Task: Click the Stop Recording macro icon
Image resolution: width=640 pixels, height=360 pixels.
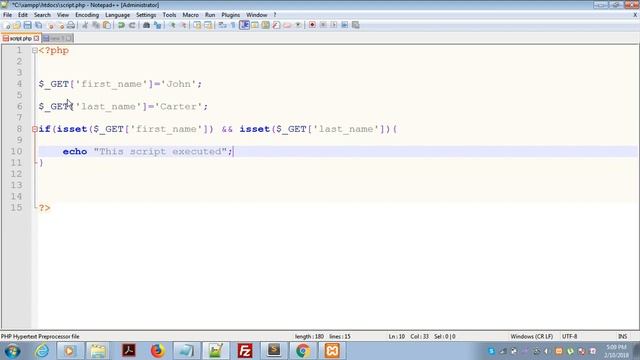Action: pos(323,25)
